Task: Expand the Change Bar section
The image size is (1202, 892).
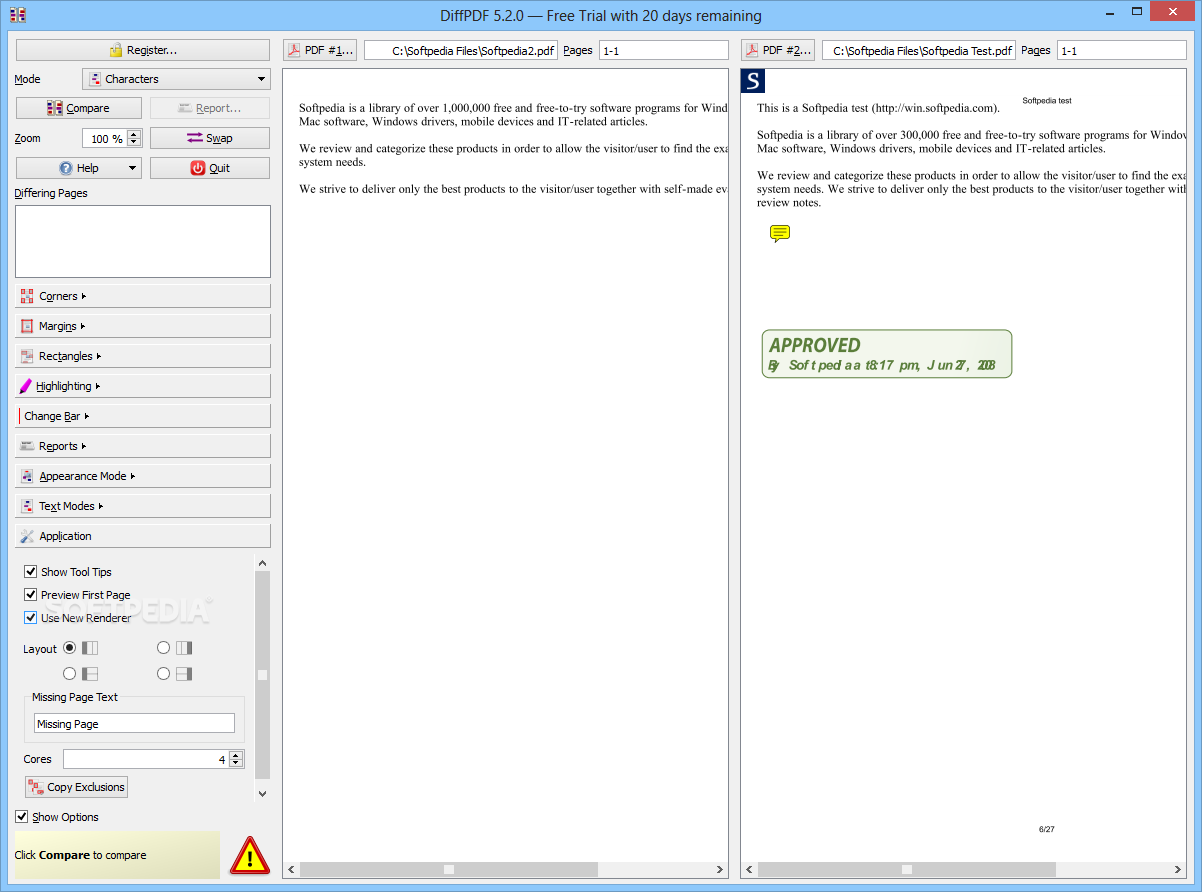Action: 143,416
